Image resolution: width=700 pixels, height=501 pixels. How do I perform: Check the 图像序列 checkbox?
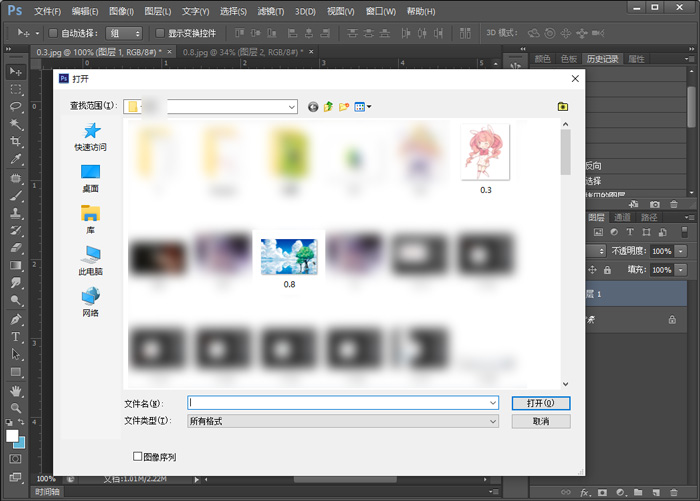(138, 456)
